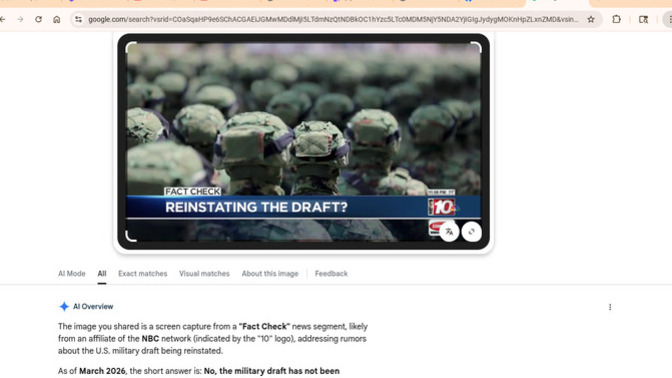Open the About this image tab

point(270,273)
